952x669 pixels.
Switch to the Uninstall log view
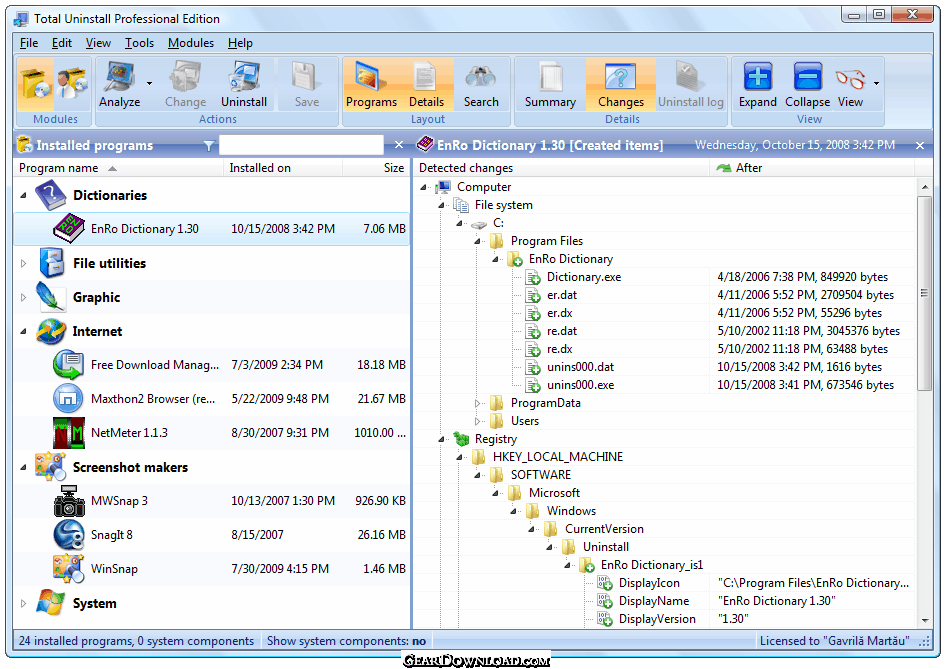tap(691, 85)
